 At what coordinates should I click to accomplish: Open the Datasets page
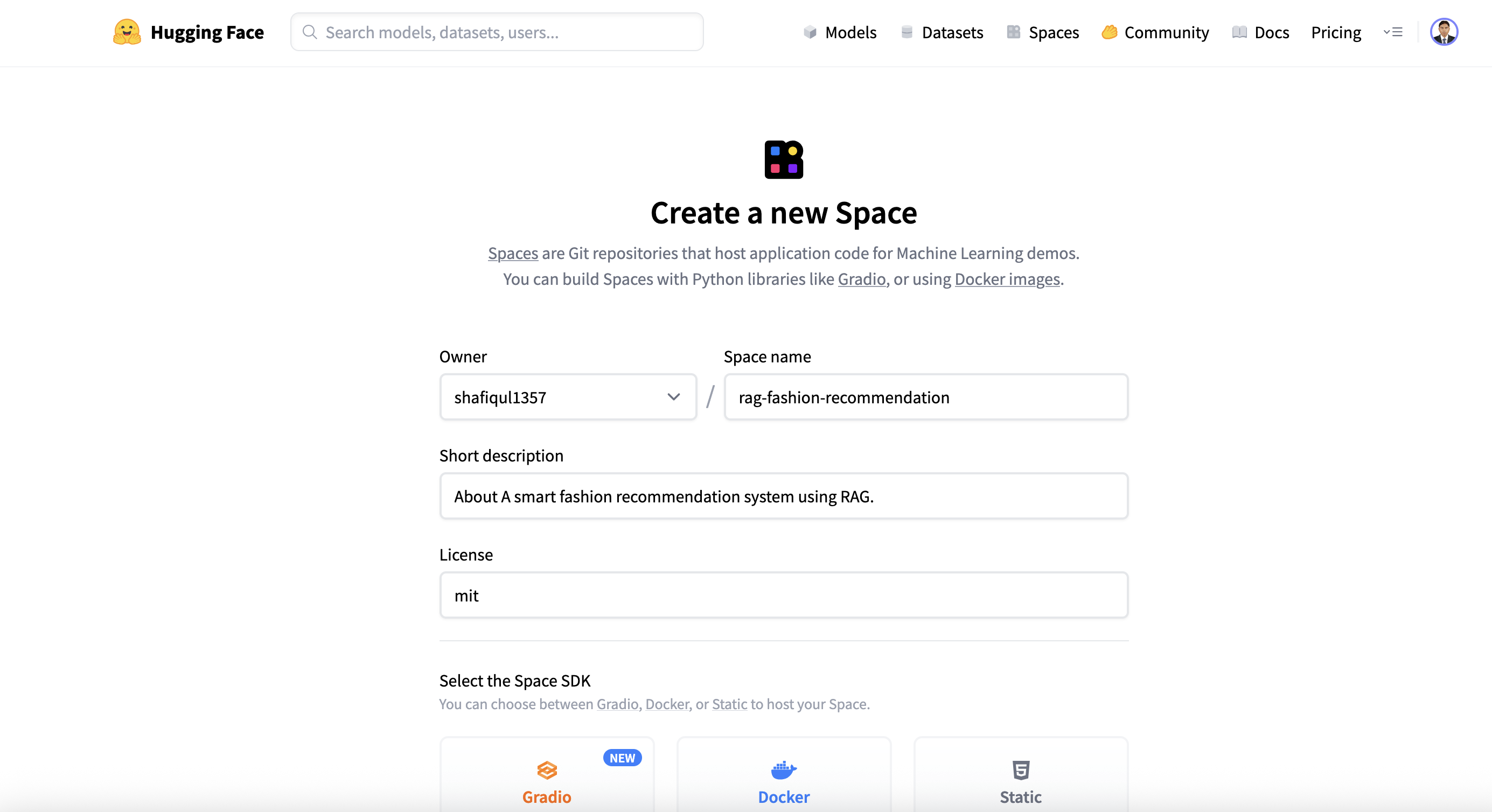point(943,32)
